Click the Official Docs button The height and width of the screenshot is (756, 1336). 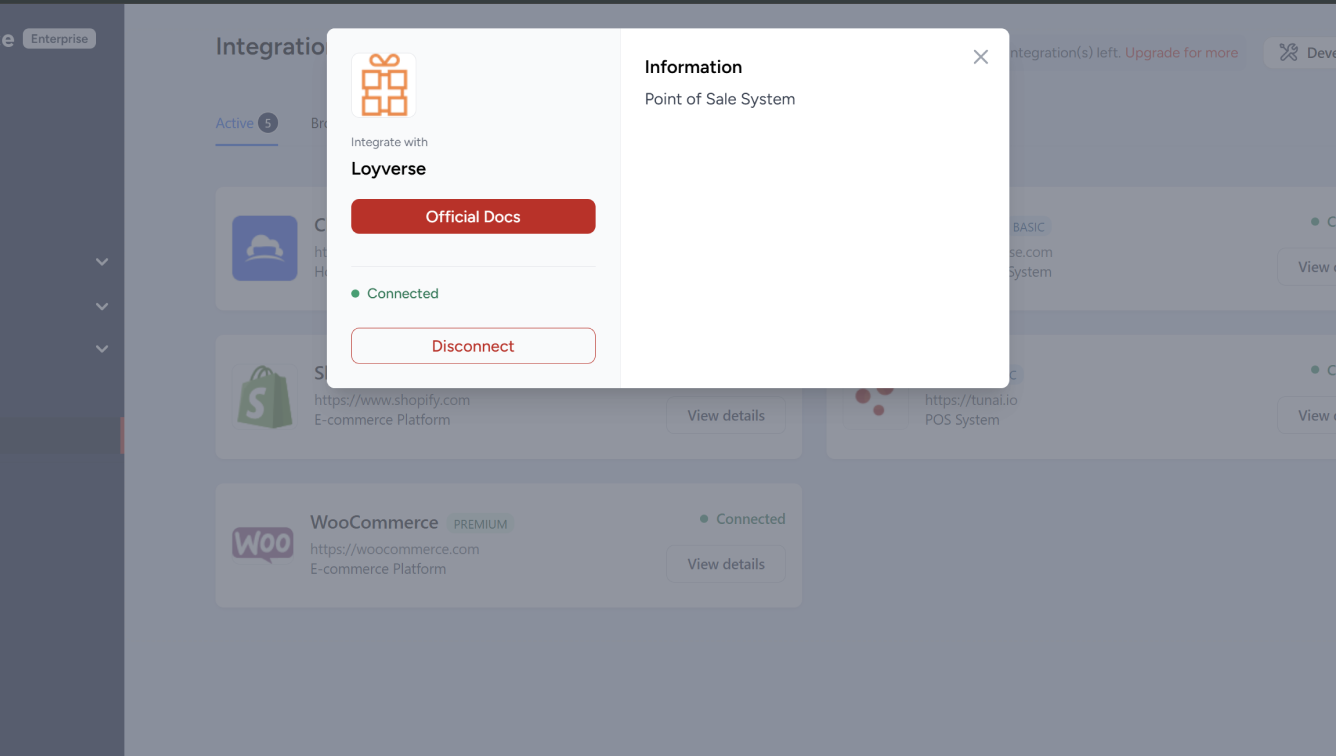pos(473,216)
